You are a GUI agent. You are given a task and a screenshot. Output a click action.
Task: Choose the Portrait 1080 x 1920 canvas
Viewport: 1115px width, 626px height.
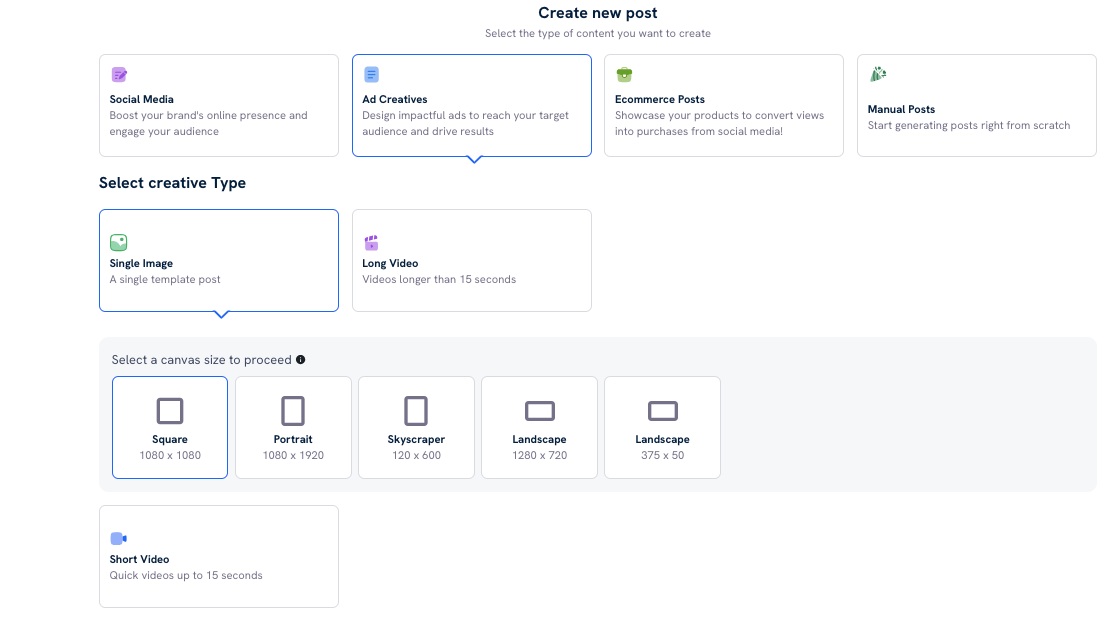coord(293,427)
